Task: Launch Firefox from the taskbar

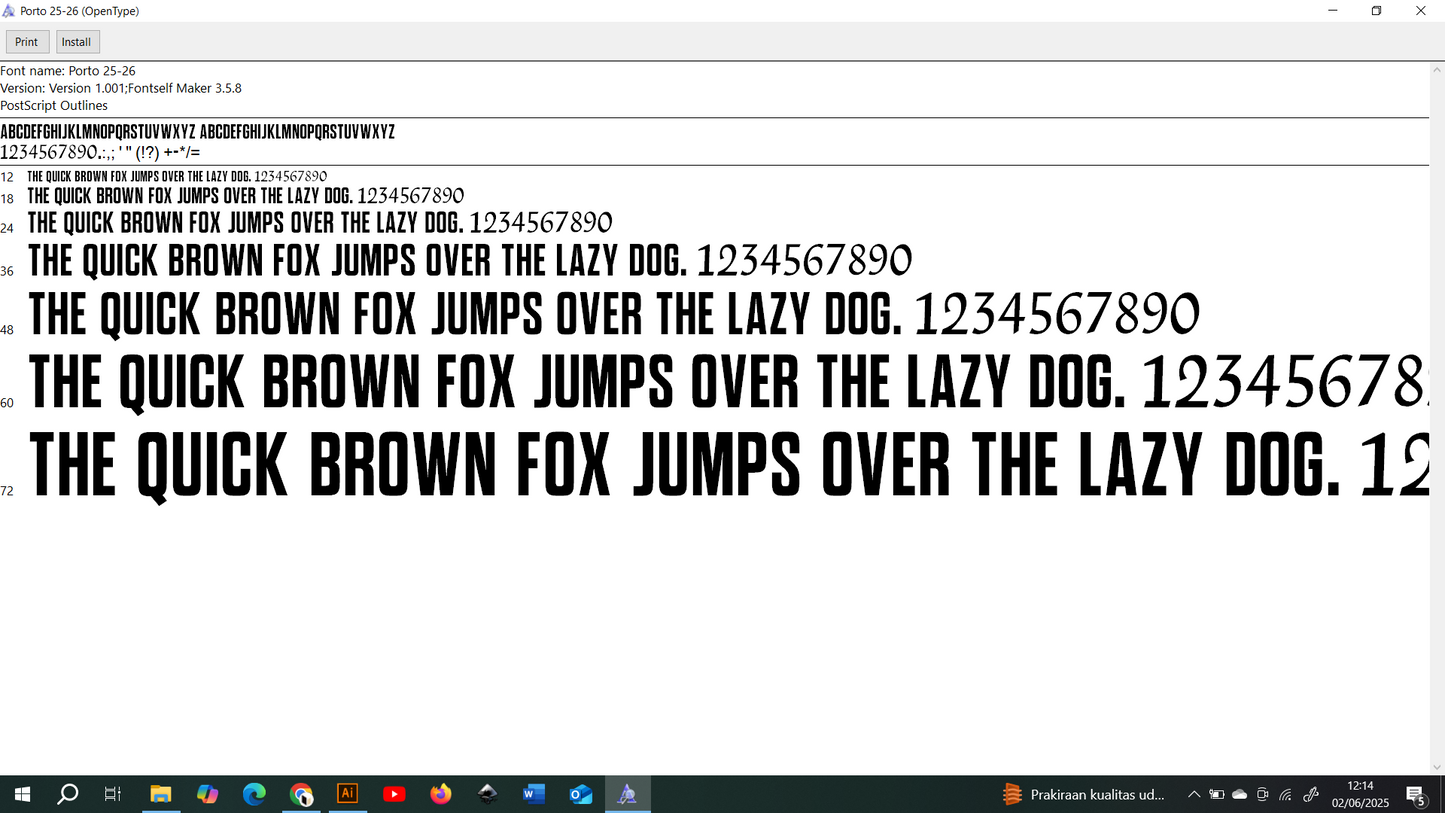Action: coord(441,794)
